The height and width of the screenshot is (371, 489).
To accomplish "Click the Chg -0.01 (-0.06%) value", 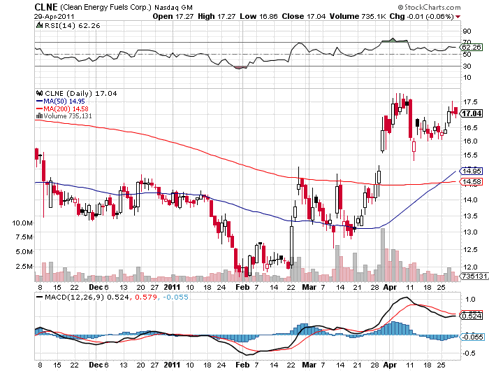I will point(422,16).
